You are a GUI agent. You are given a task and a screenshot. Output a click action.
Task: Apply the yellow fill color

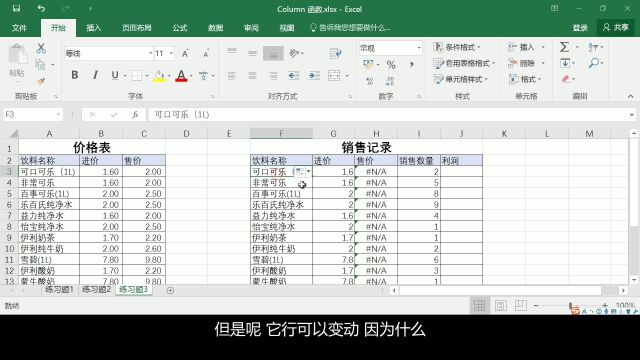[x=159, y=76]
